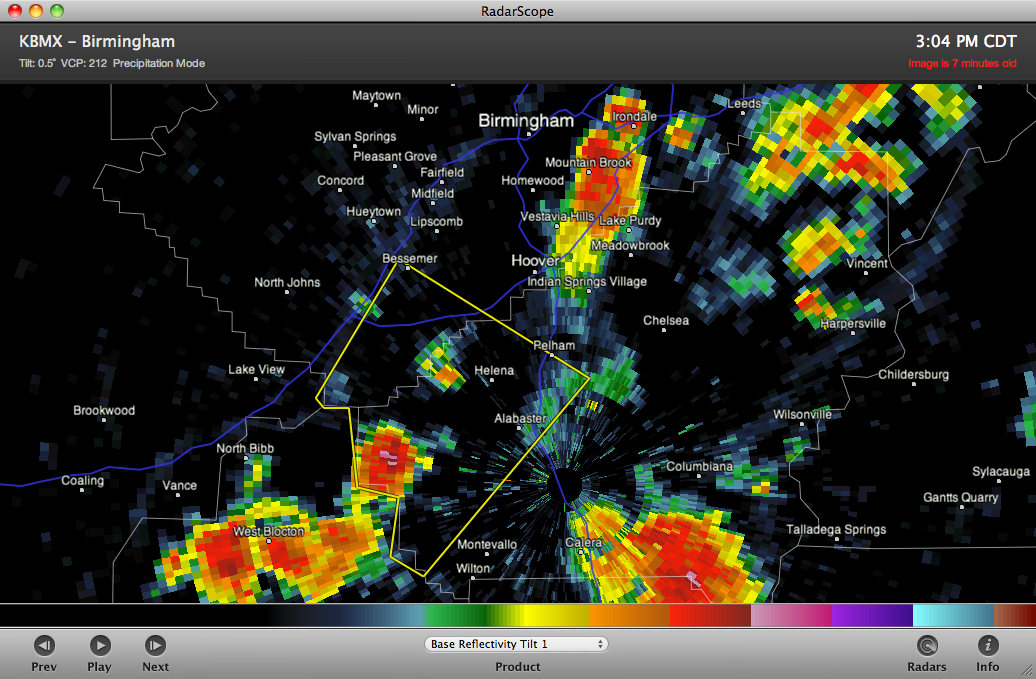Click the yellow minimize window button
The image size is (1036, 679).
click(36, 11)
